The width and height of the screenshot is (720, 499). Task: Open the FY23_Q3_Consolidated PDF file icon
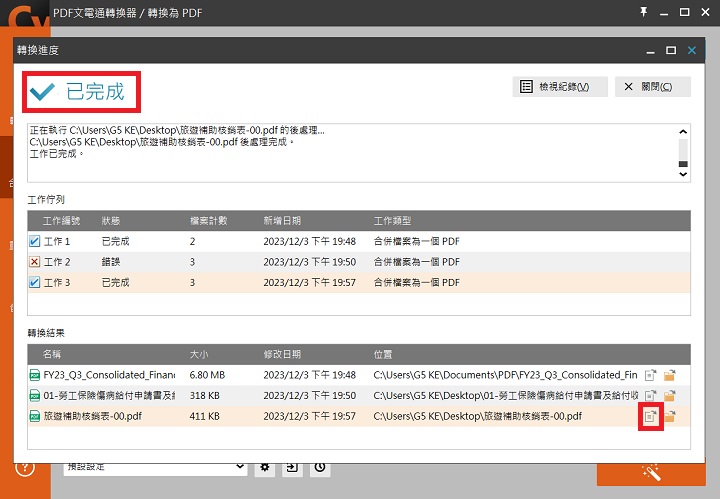point(651,375)
